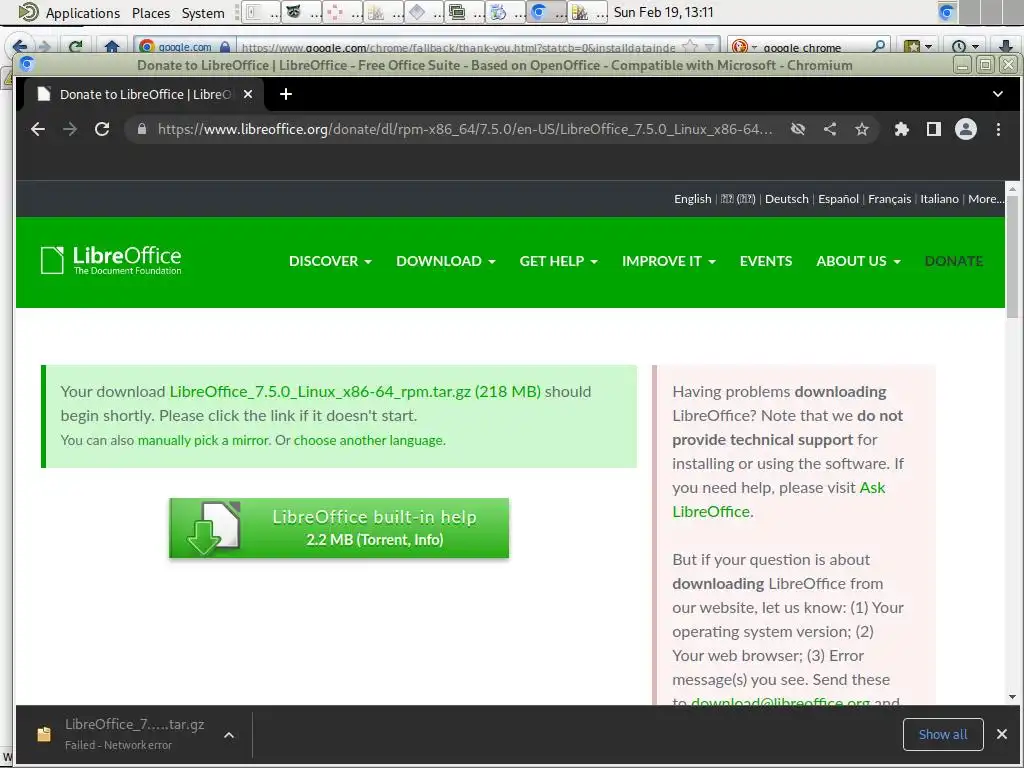This screenshot has width=1024, height=768.
Task: Switch language to Italiano
Action: [939, 199]
